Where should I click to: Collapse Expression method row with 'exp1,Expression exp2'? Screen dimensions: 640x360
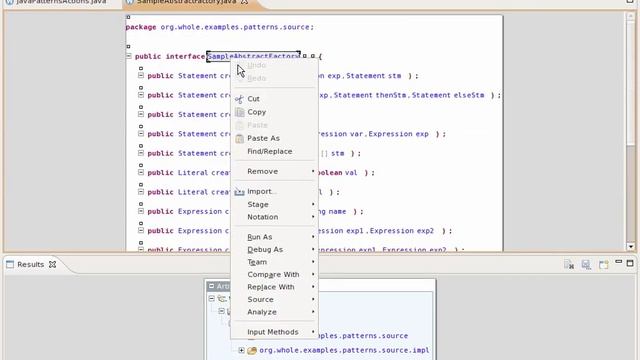(141, 230)
